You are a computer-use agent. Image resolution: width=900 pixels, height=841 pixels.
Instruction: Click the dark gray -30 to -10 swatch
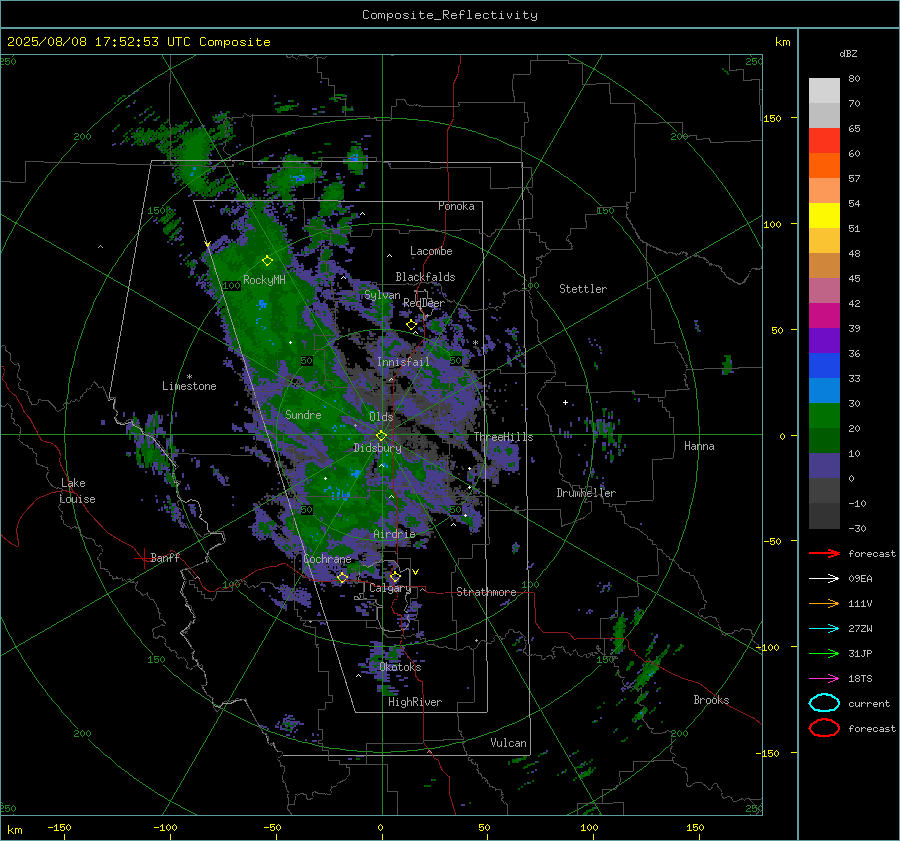[824, 516]
